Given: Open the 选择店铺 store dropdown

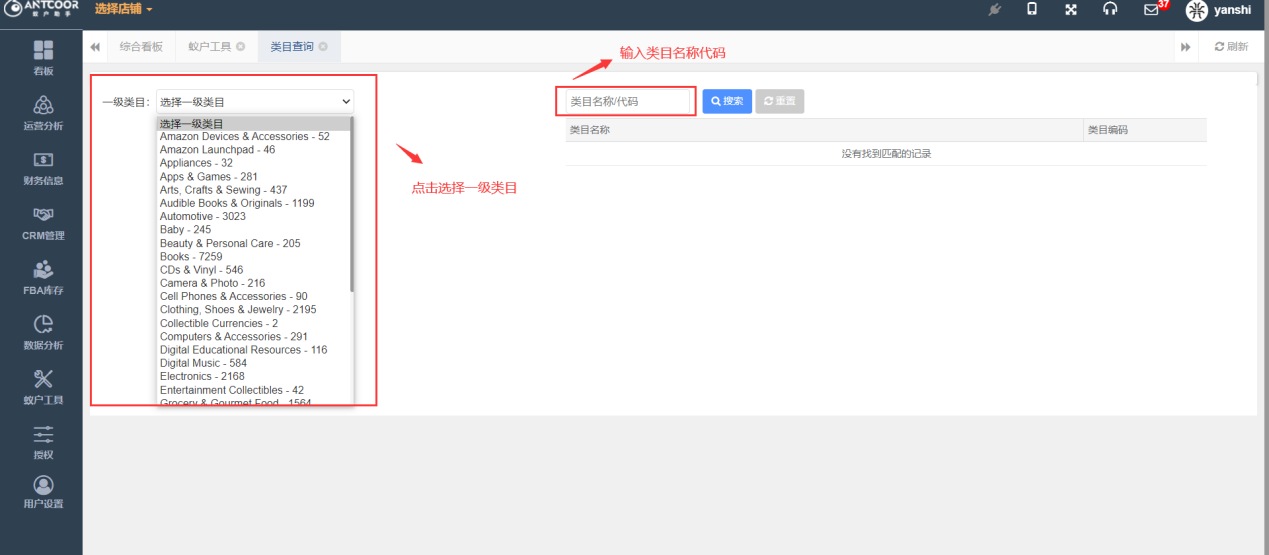Looking at the screenshot, I should point(124,9).
